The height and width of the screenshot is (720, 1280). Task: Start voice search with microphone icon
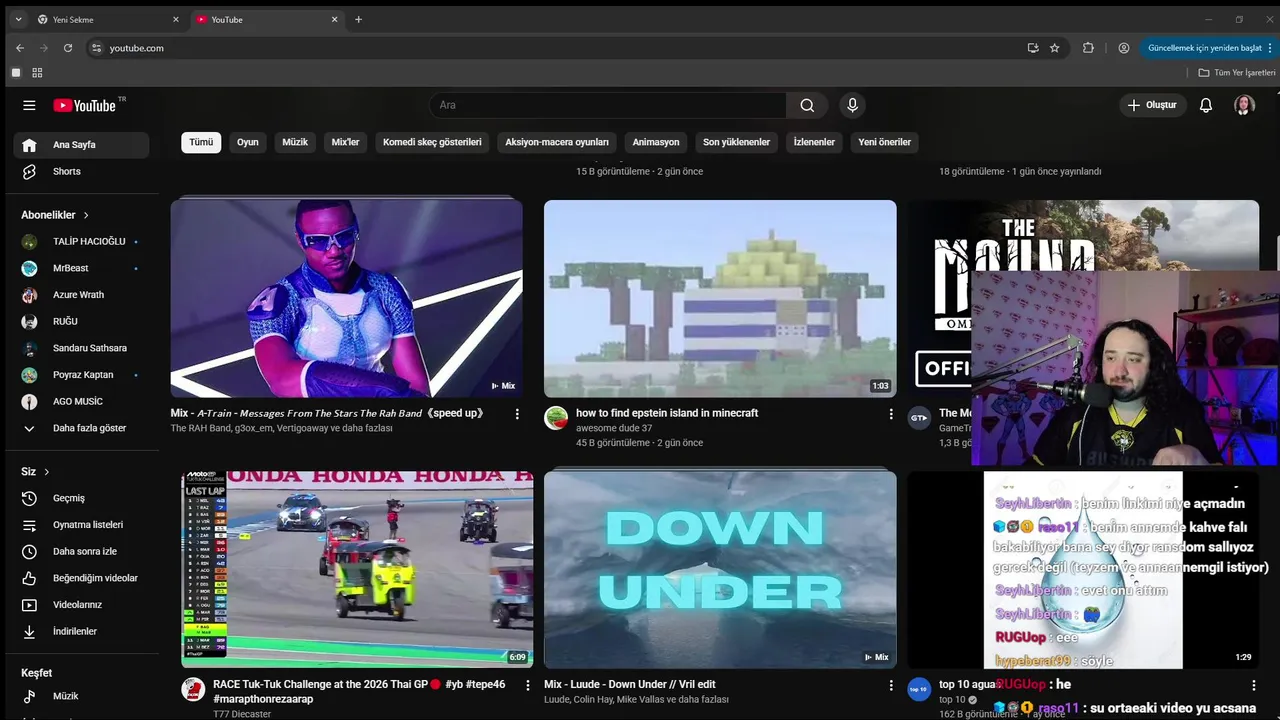tap(852, 105)
